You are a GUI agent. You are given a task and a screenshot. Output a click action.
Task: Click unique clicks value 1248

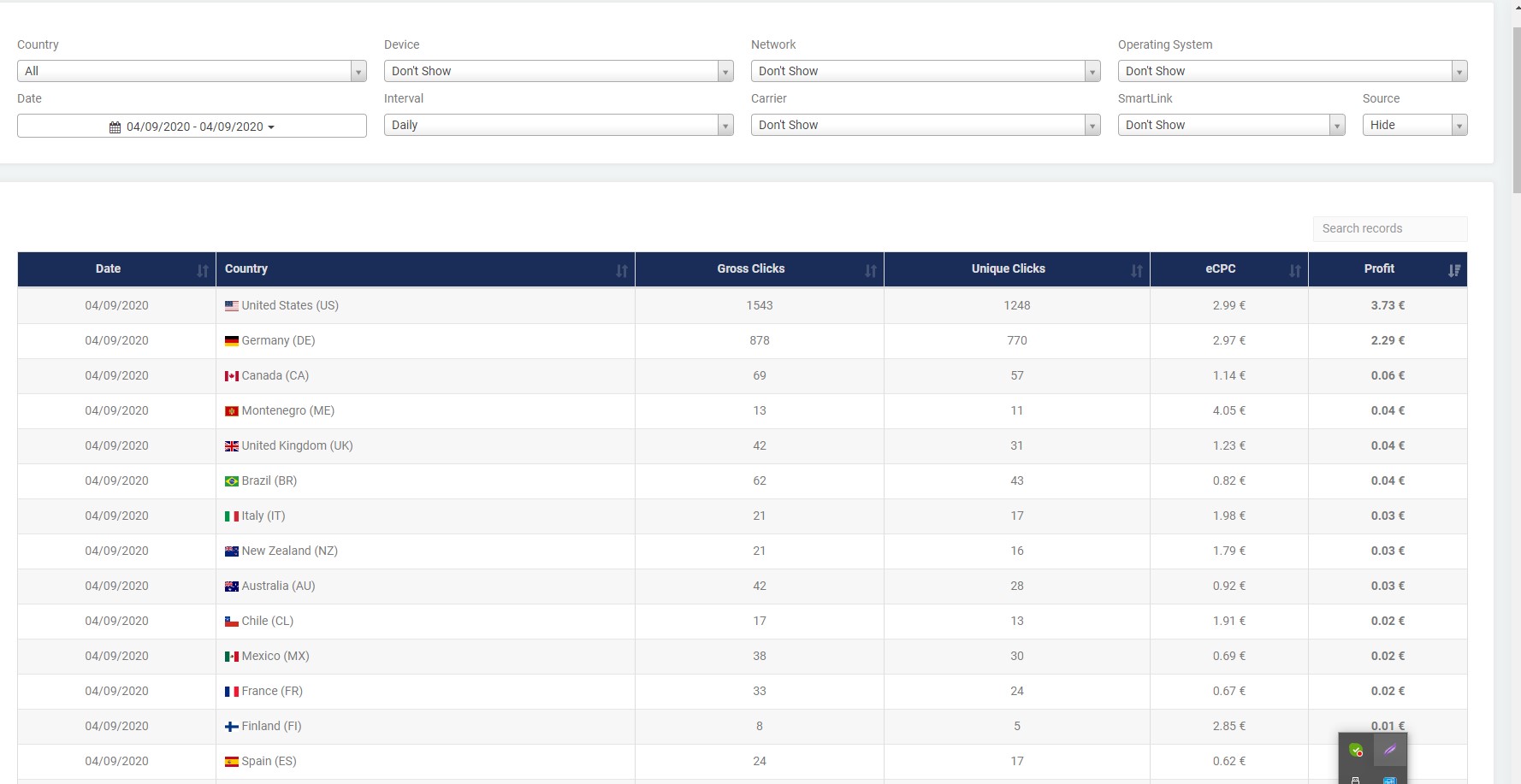[1017, 305]
